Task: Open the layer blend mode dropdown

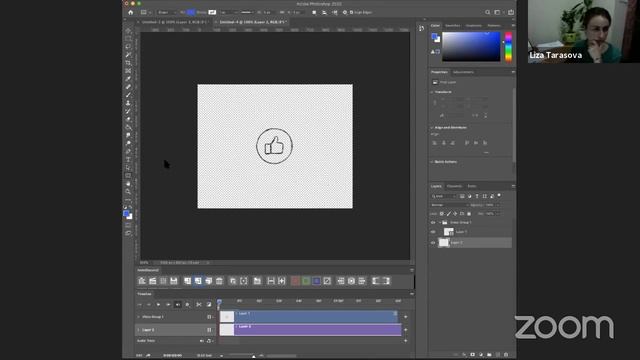Action: (x=449, y=205)
